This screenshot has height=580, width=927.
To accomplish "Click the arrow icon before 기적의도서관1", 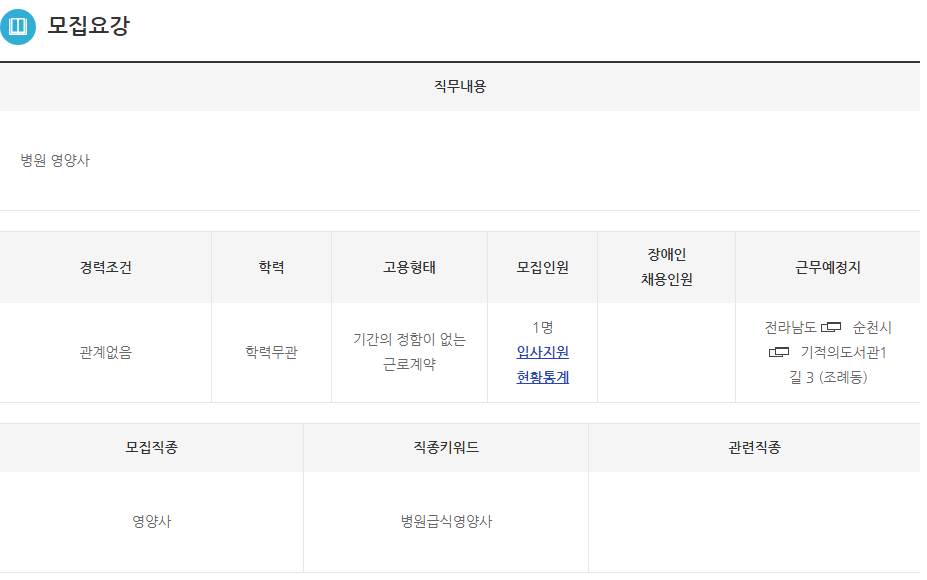I will coord(779,352).
